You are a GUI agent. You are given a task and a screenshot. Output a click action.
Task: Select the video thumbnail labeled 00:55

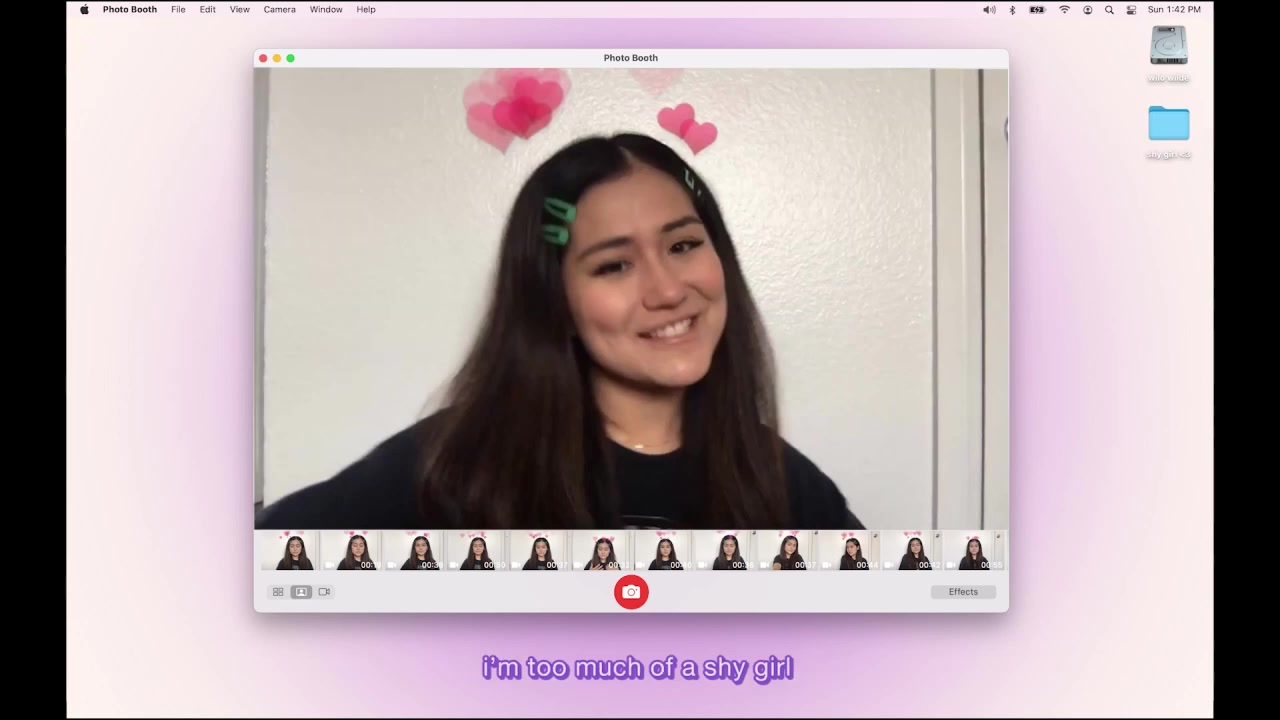[974, 552]
